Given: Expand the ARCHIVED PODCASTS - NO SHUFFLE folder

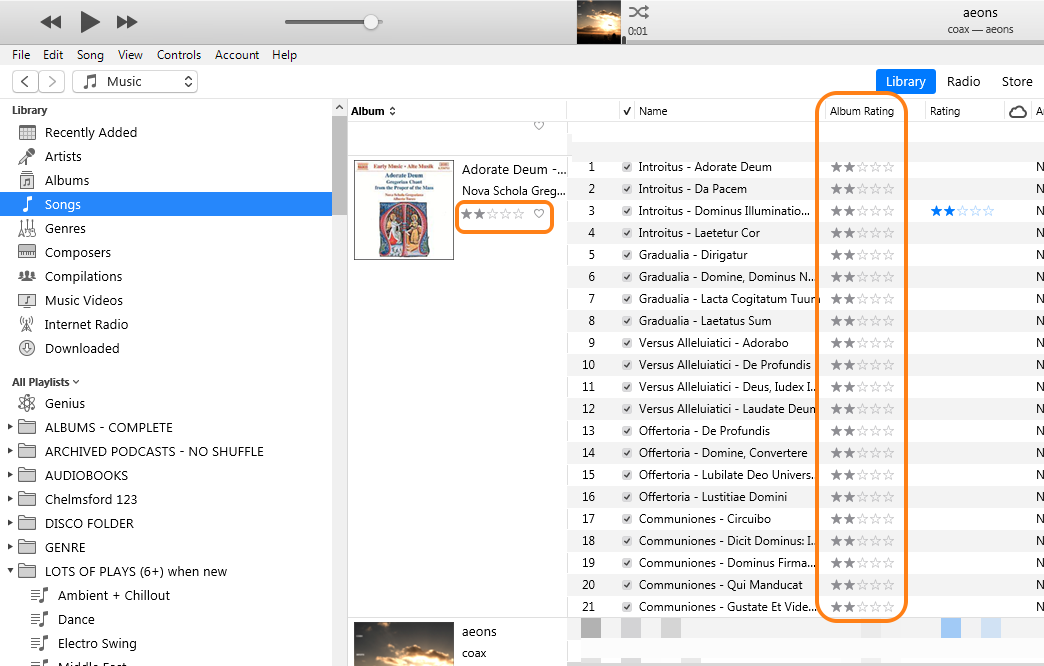Looking at the screenshot, I should pyautogui.click(x=10, y=451).
